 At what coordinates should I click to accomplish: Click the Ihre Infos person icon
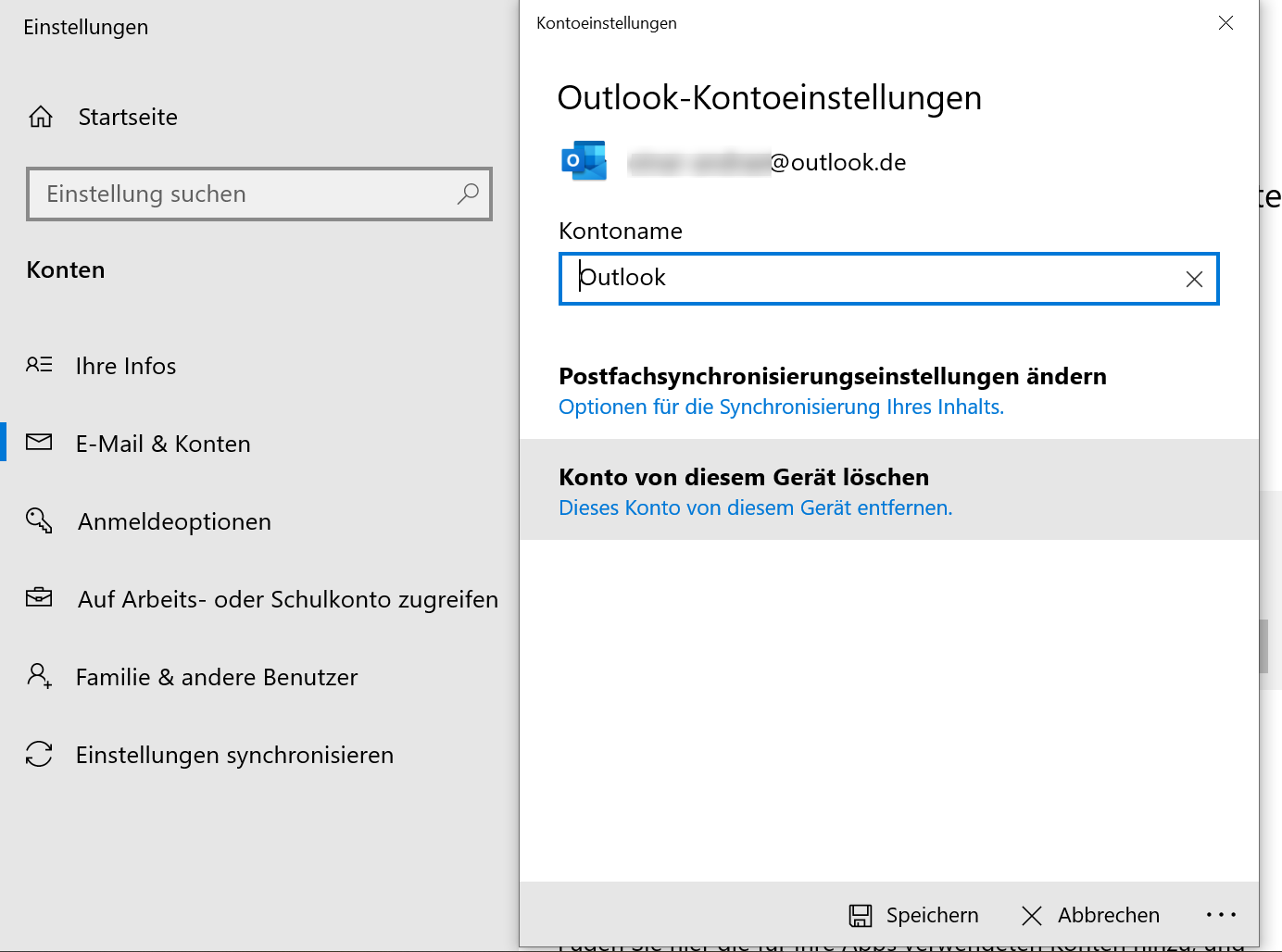(x=39, y=365)
